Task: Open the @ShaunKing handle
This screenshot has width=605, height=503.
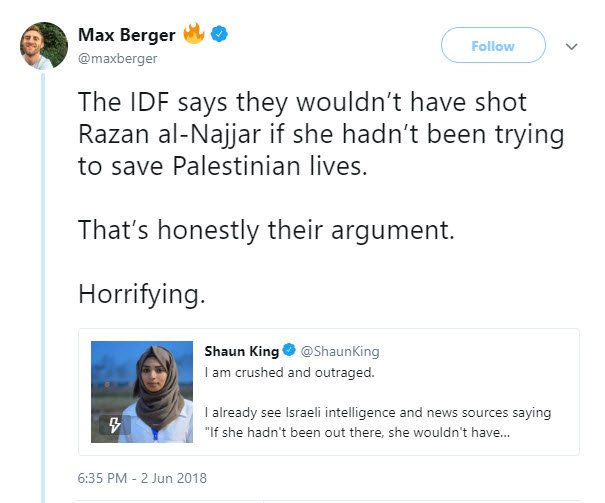Action: (340, 351)
